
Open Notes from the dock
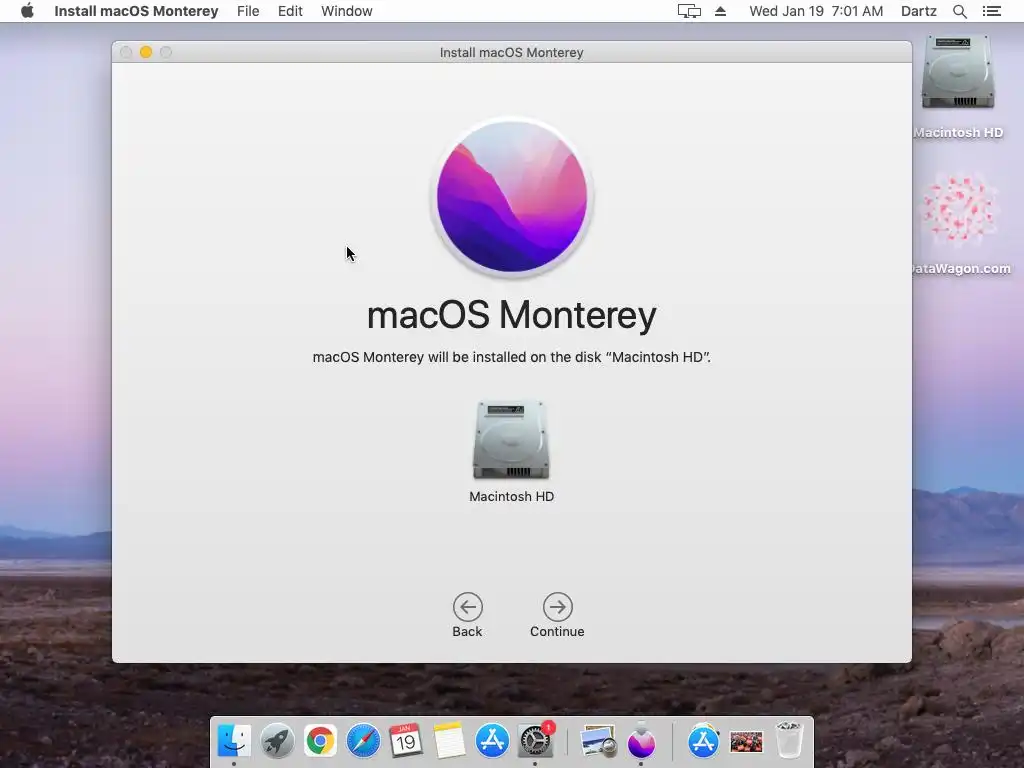tap(449, 741)
